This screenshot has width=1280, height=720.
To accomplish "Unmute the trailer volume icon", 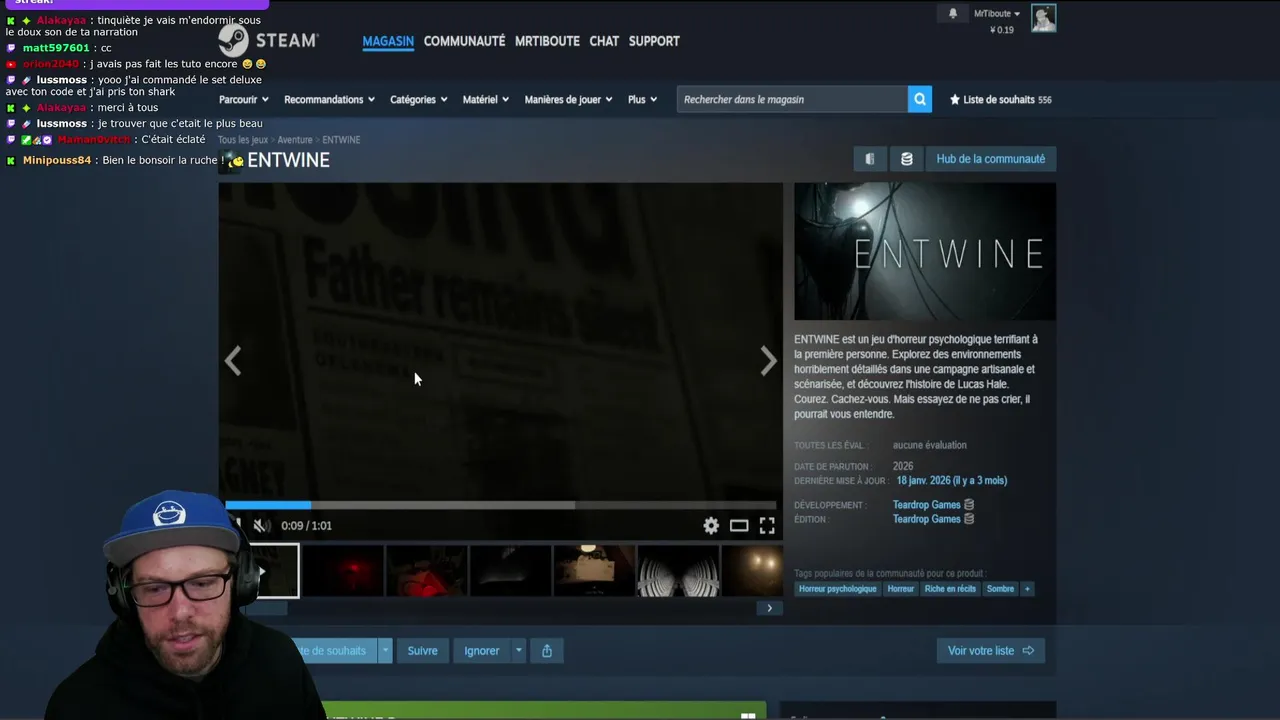I will (x=261, y=526).
